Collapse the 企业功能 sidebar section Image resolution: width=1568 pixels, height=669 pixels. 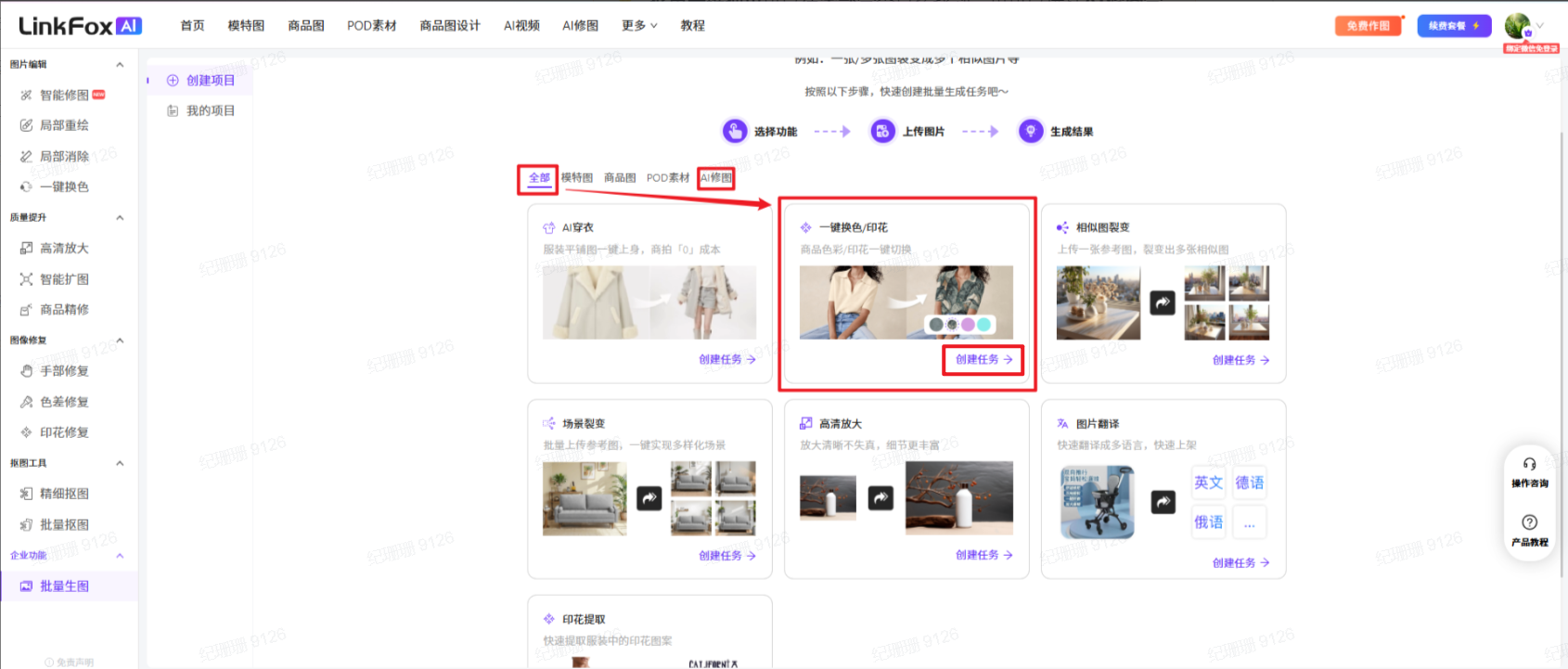point(120,556)
